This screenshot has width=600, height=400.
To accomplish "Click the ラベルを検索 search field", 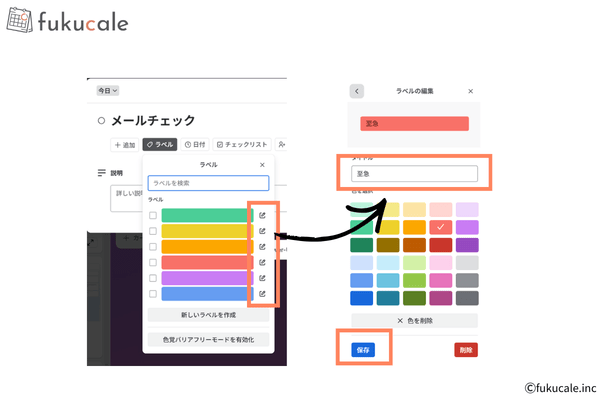I will tap(208, 183).
